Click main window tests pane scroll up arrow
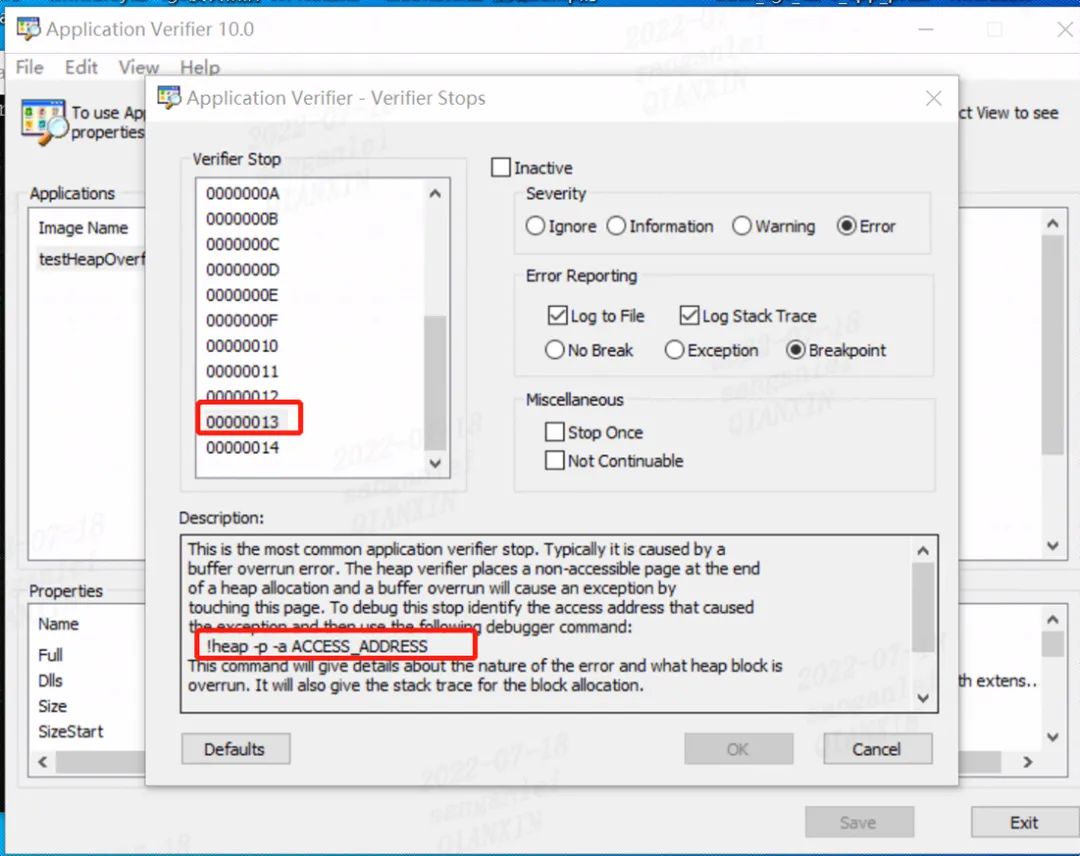This screenshot has height=856, width=1080. click(1052, 224)
